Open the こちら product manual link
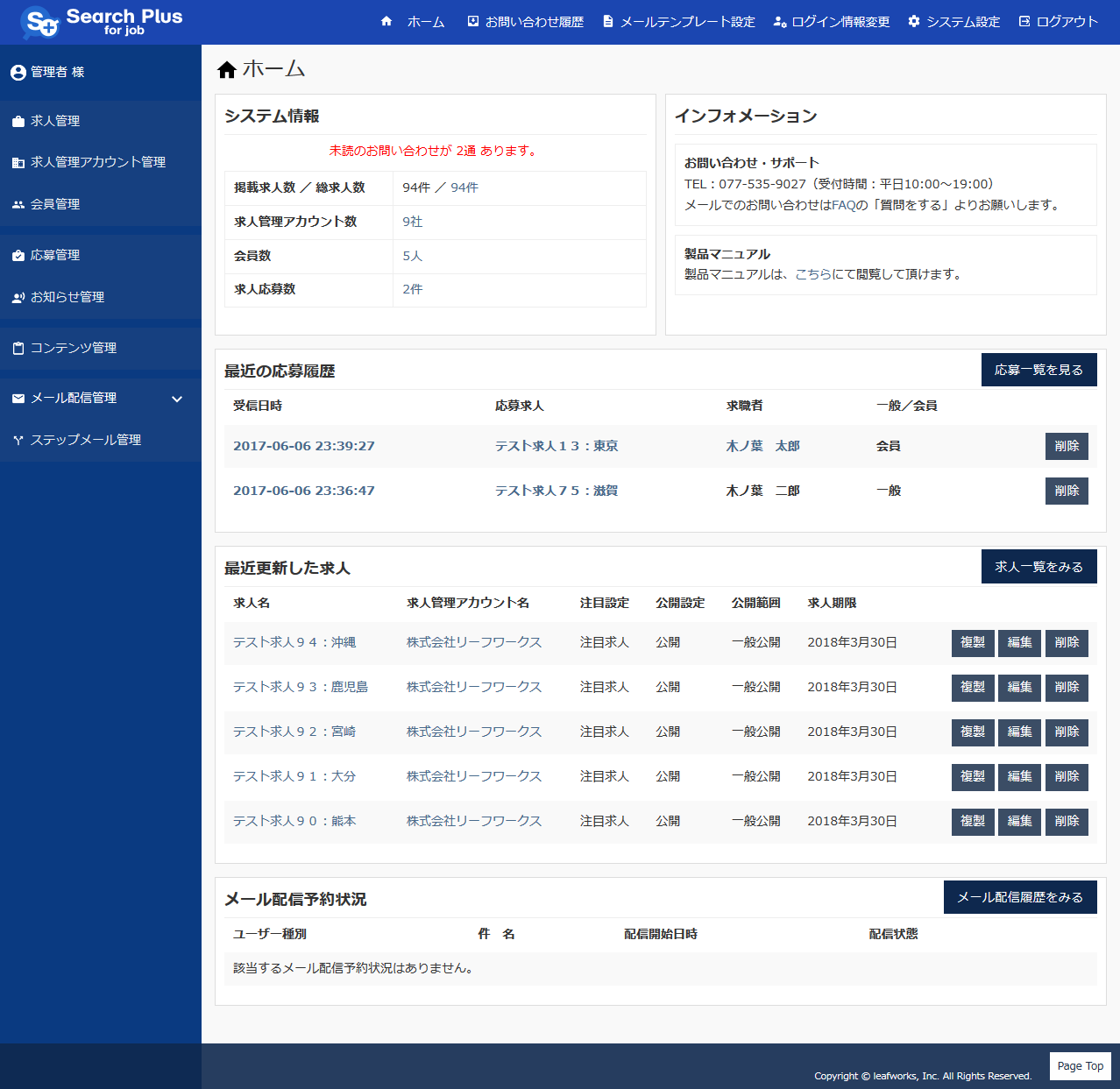Viewport: 1120px width, 1089px height. [x=812, y=274]
